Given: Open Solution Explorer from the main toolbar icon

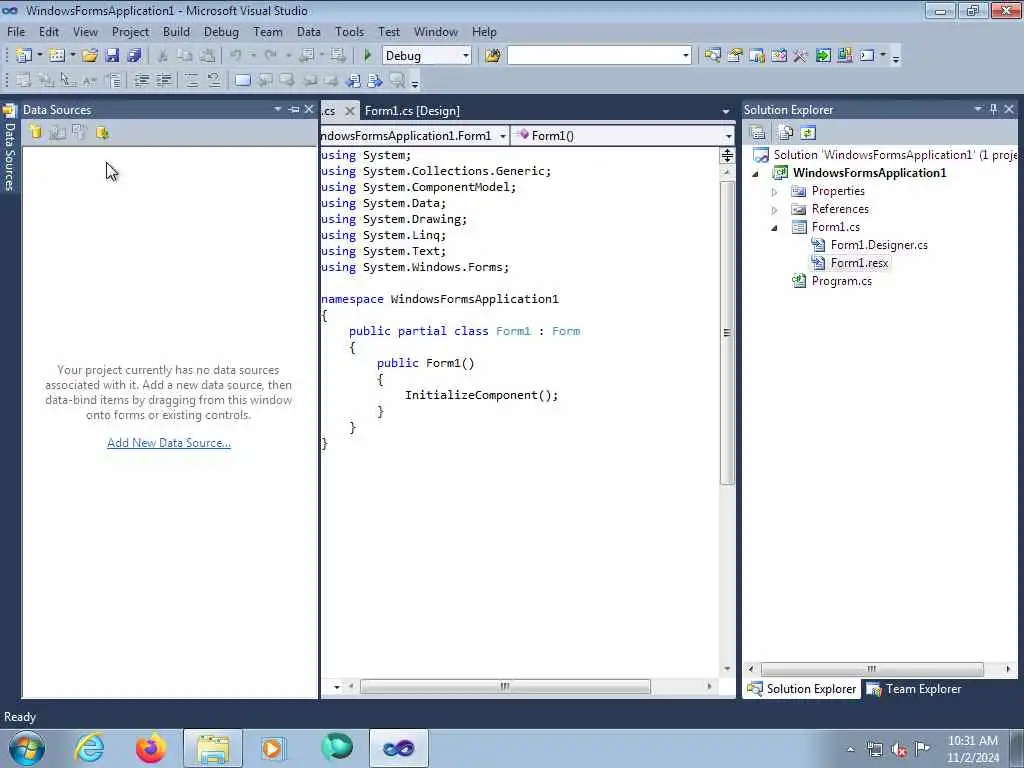Looking at the screenshot, I should click(x=712, y=56).
